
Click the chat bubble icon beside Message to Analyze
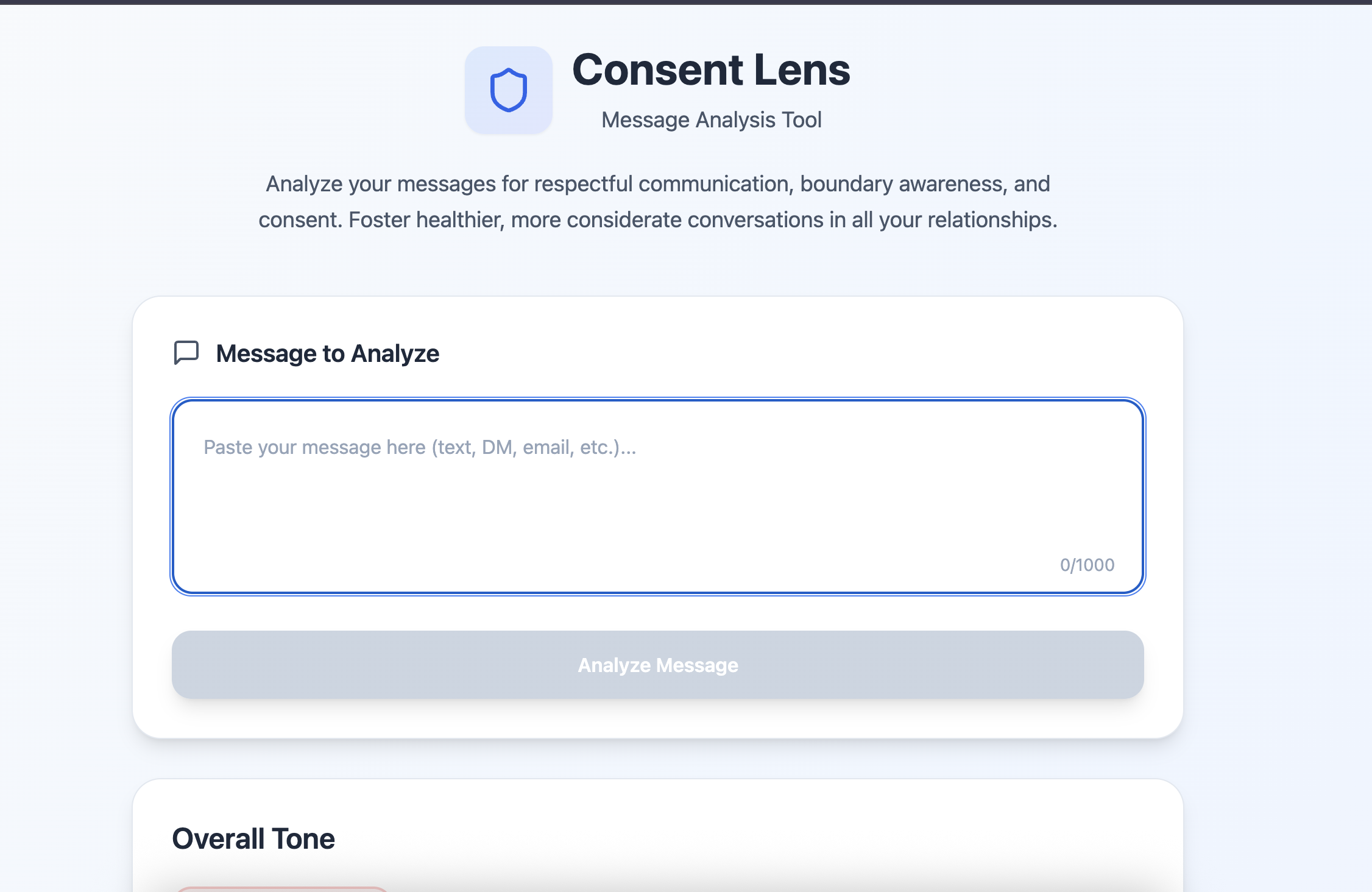click(186, 353)
